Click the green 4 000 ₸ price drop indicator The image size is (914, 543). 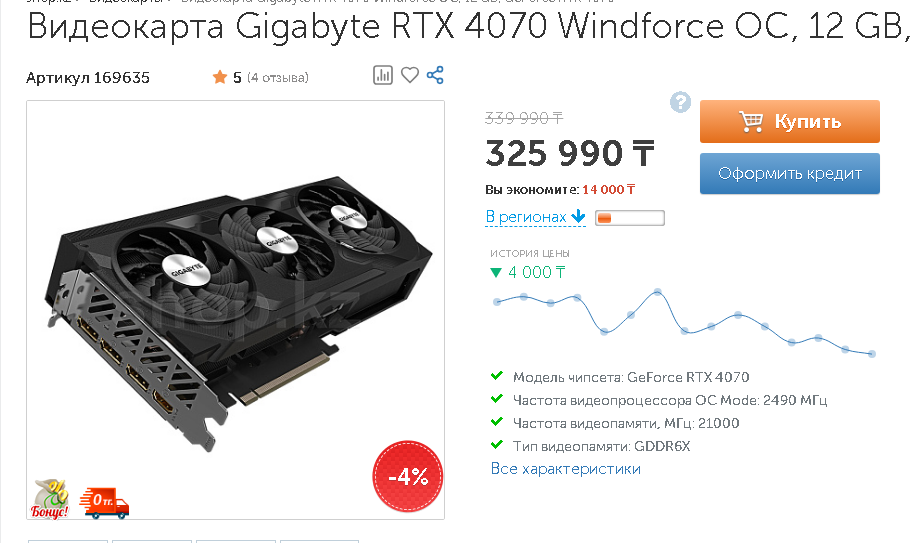pyautogui.click(x=528, y=272)
